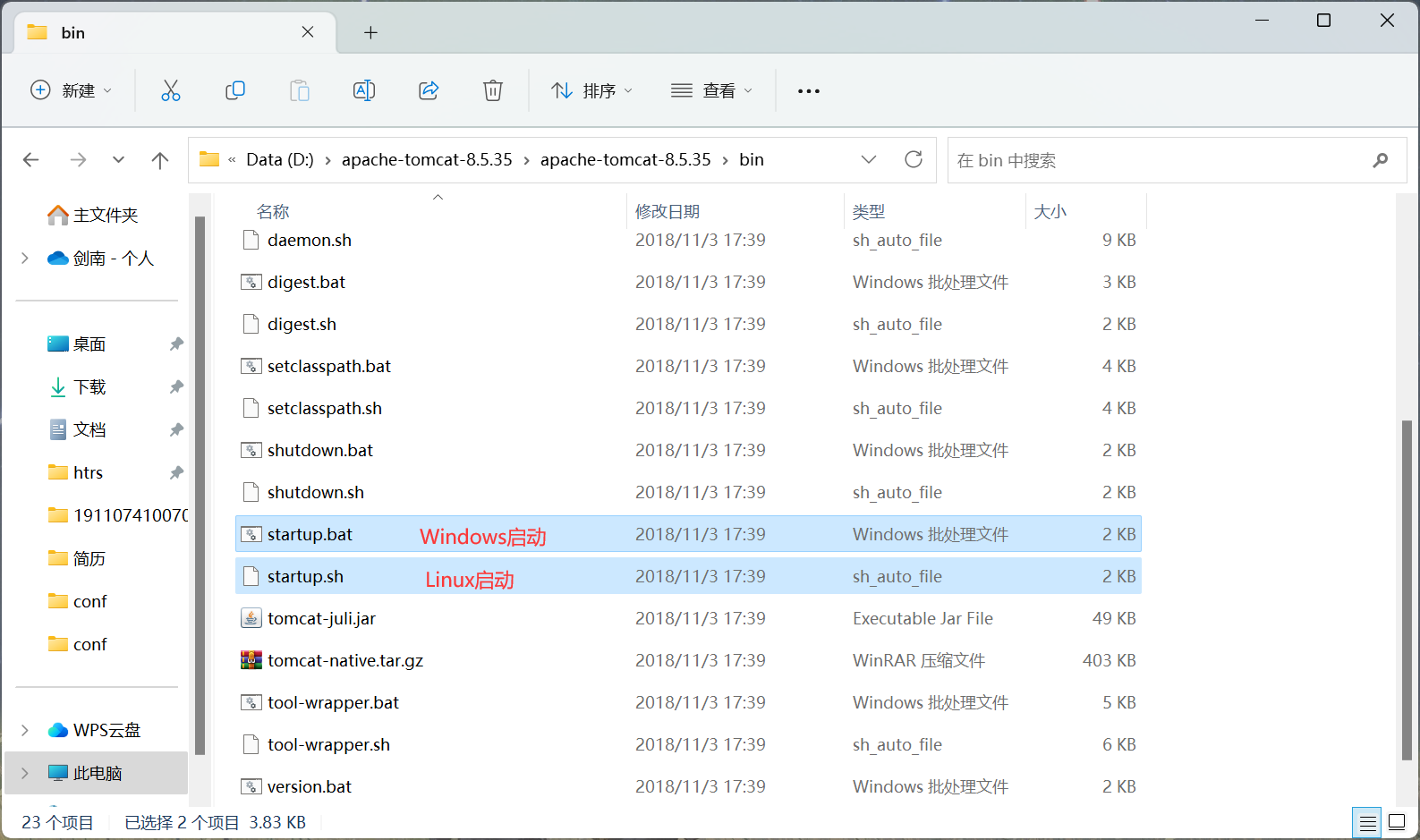The image size is (1420, 840).
Task: Navigate to Data (D:) in breadcrumb
Action: (x=280, y=159)
